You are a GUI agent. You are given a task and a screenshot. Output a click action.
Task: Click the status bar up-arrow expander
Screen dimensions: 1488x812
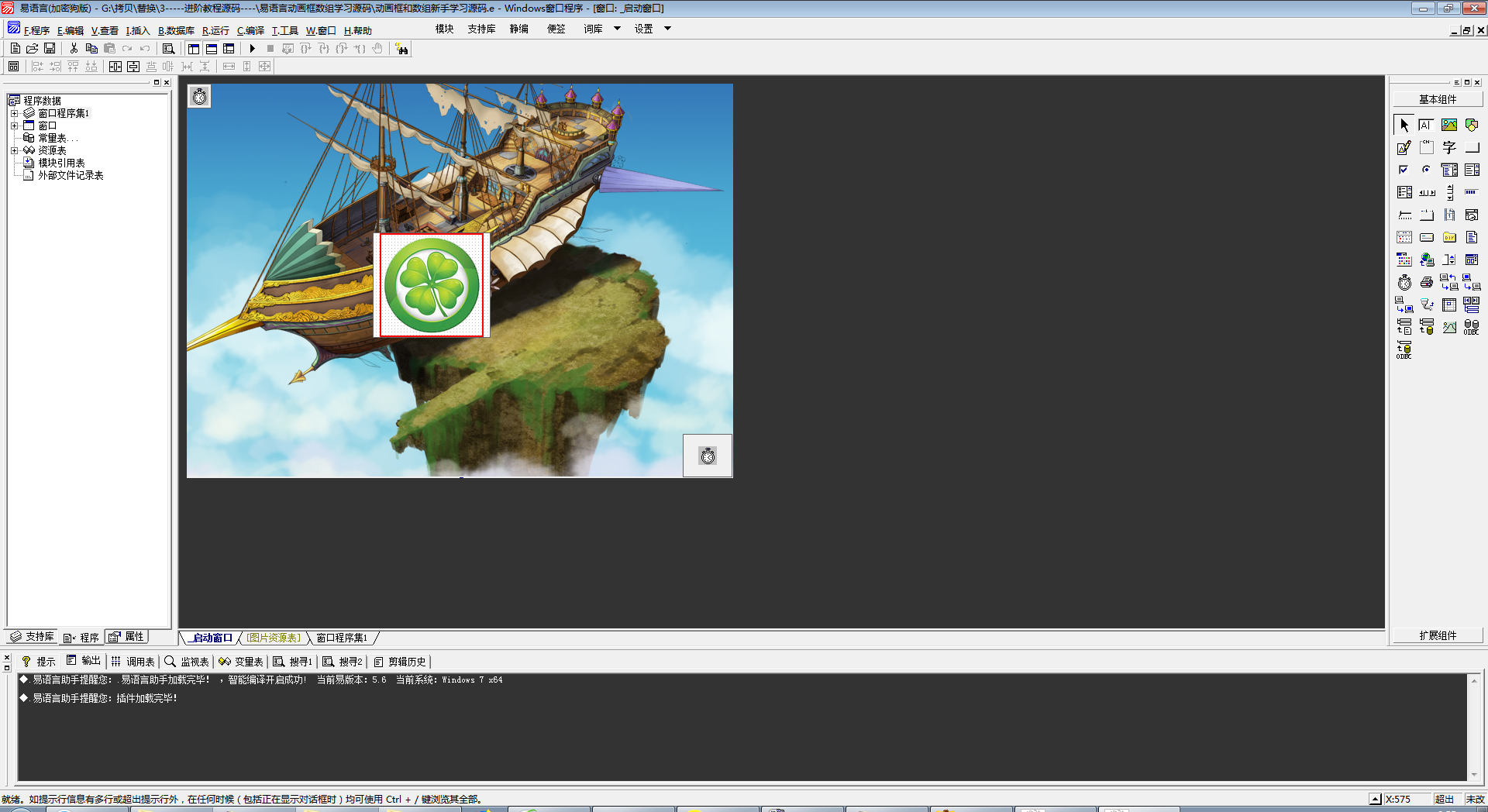coord(1375,799)
